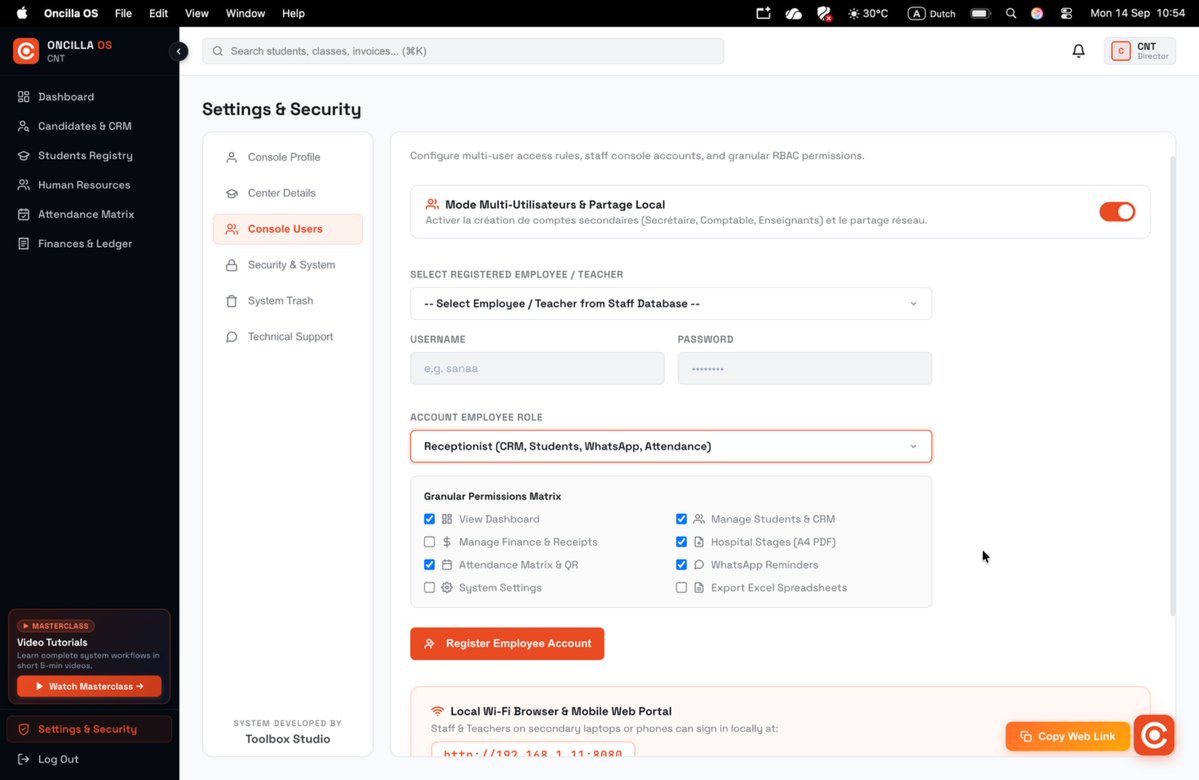Click the Wi-Fi icon beside Local Wi-Fi heading
This screenshot has width=1199, height=780.
pos(437,711)
